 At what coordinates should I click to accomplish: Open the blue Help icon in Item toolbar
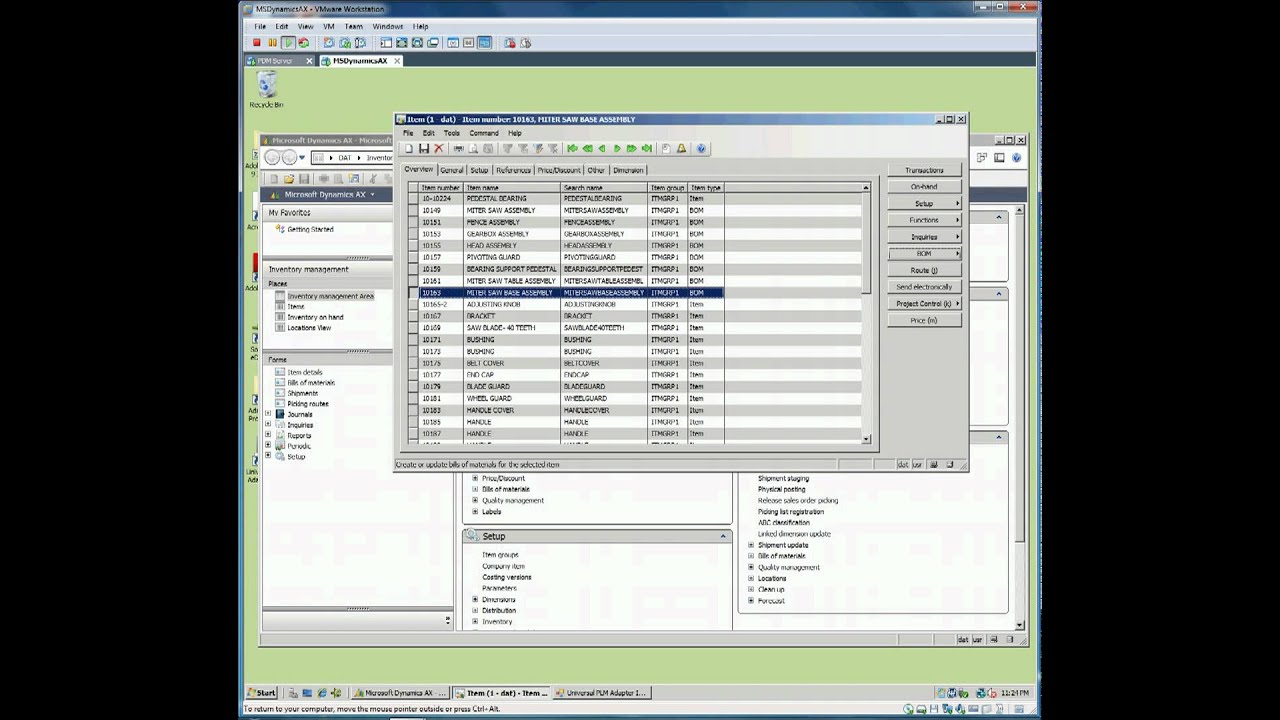701,149
